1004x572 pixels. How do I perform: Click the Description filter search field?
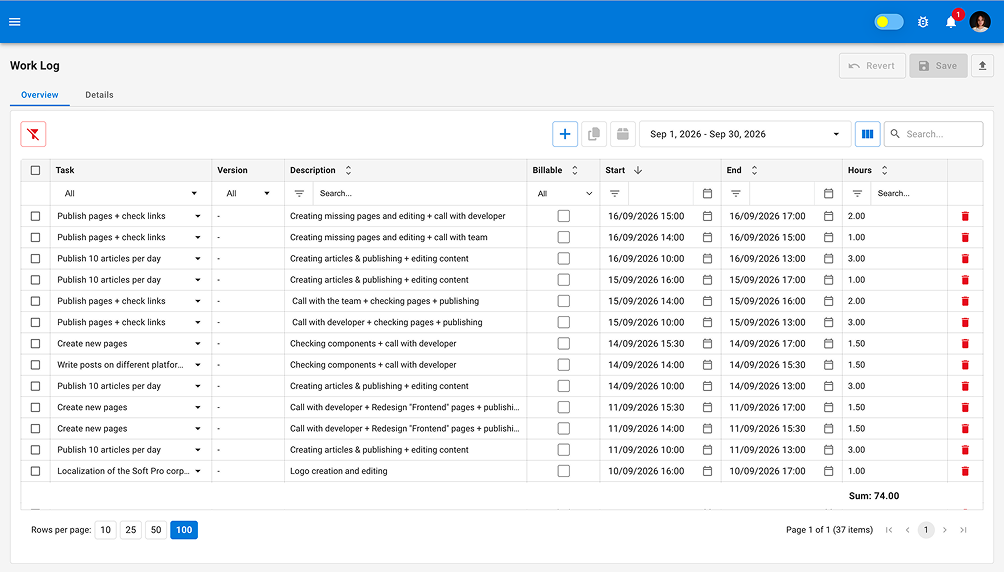click(x=419, y=193)
